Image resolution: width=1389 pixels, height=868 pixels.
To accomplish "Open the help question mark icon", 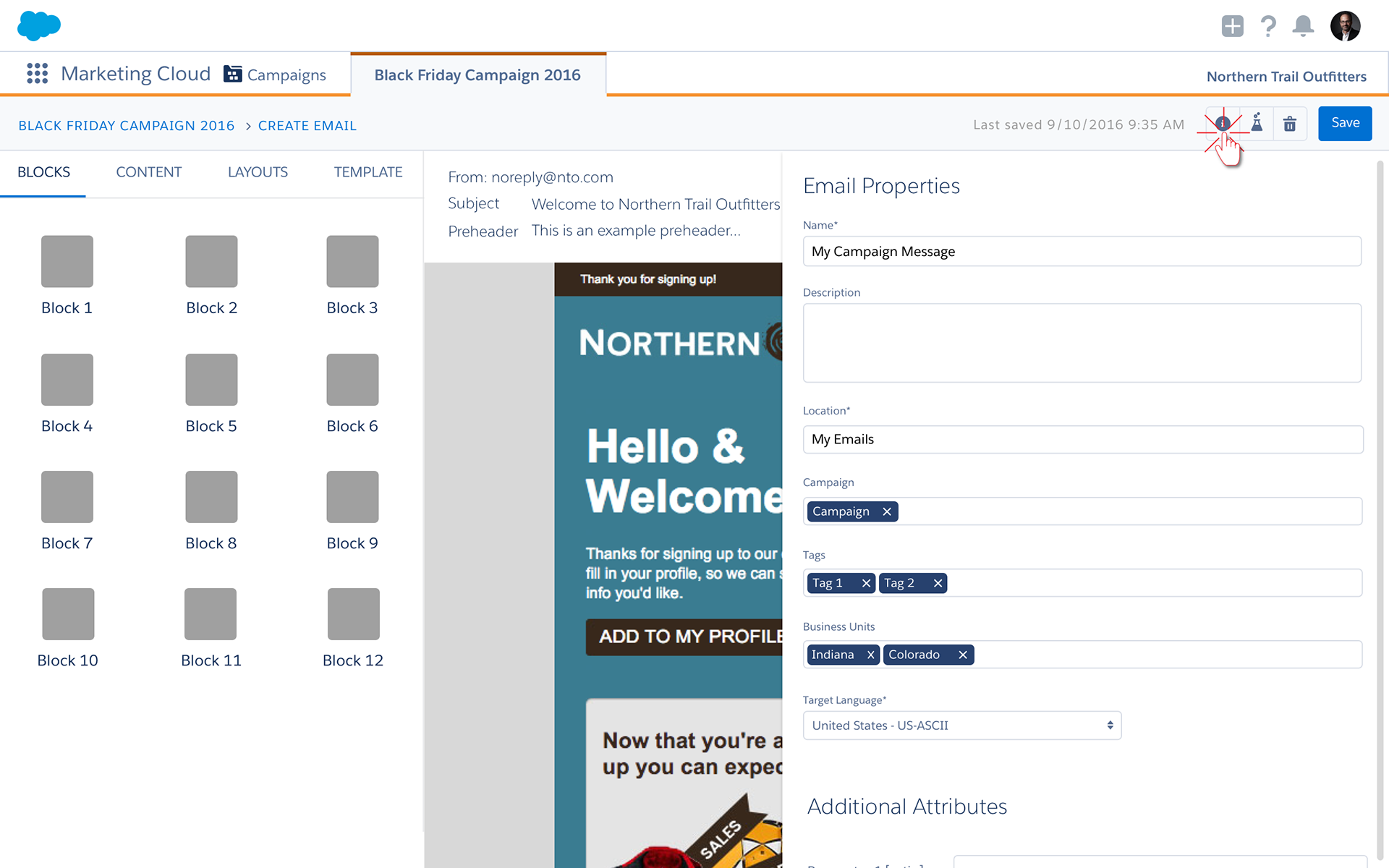I will pos(1267,26).
